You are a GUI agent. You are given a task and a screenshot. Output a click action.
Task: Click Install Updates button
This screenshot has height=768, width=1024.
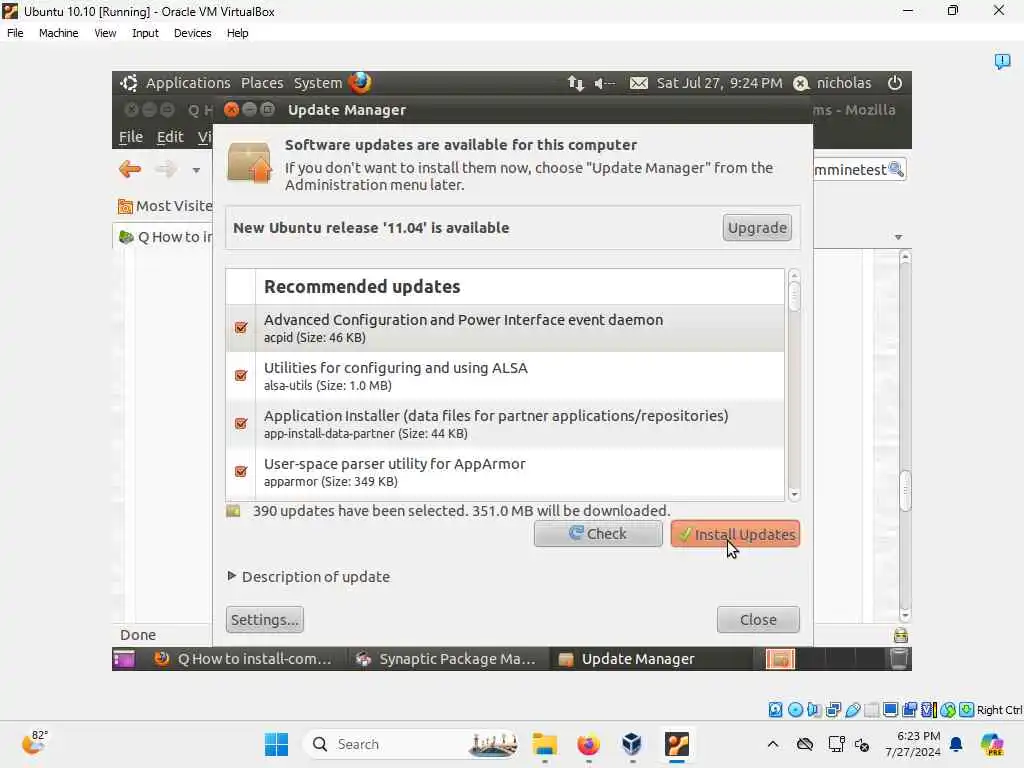click(735, 534)
